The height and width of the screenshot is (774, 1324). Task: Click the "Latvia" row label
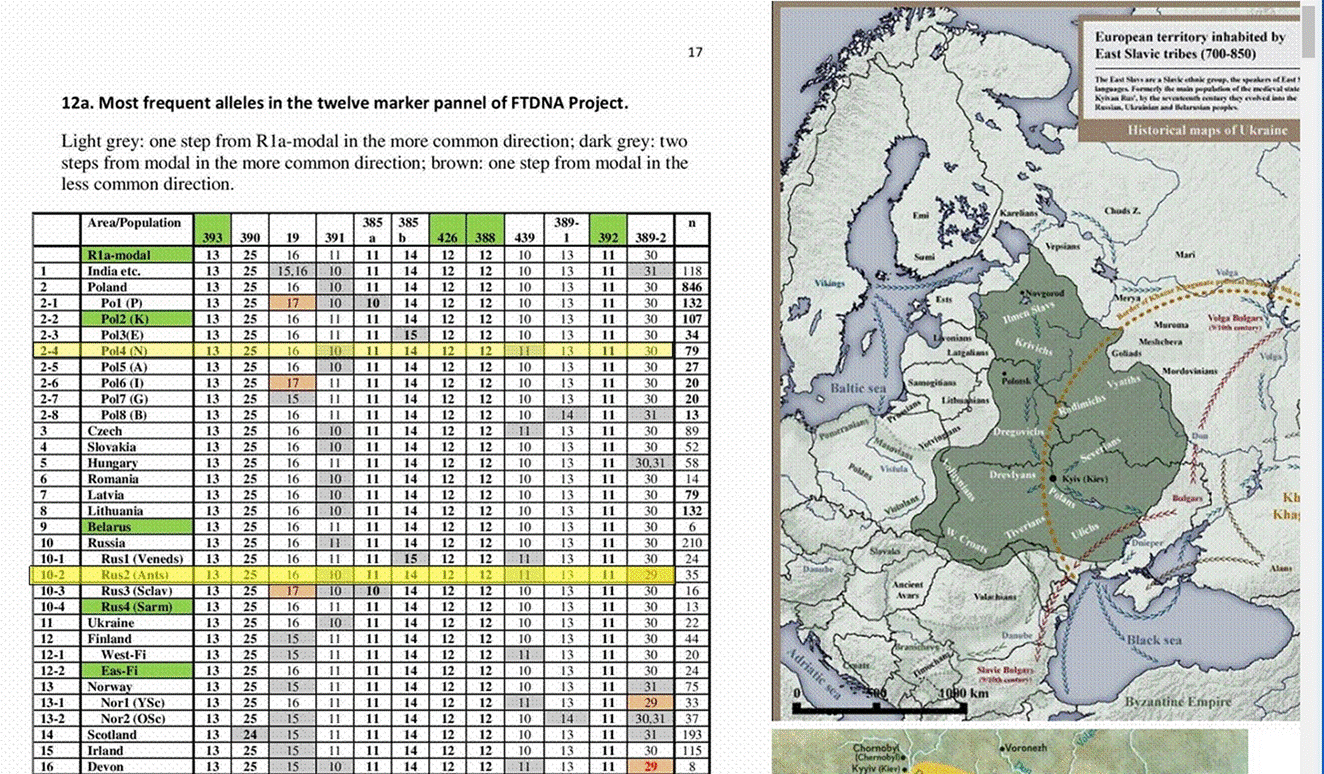click(106, 495)
